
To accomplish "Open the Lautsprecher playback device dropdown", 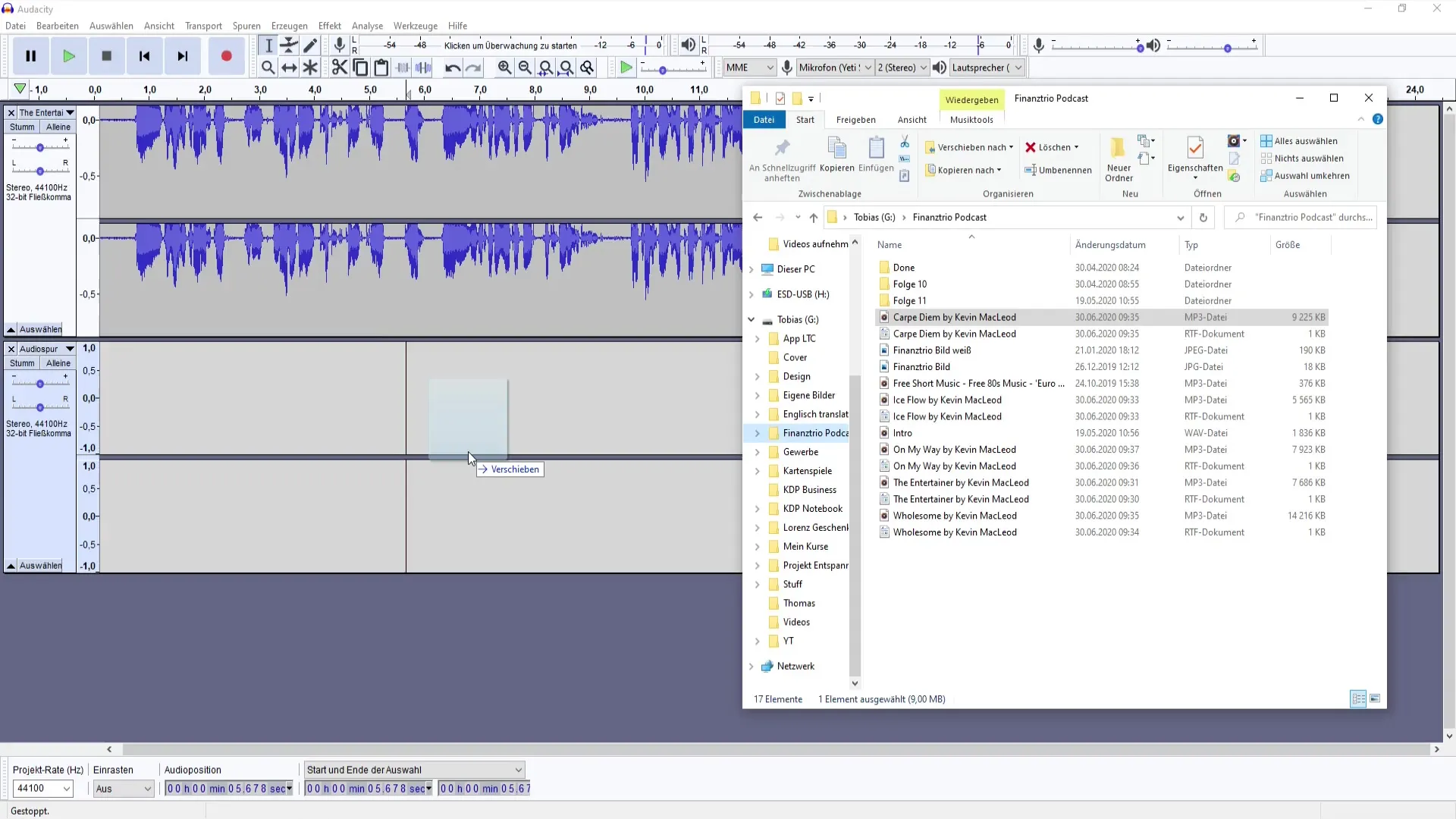I will pyautogui.click(x=987, y=67).
